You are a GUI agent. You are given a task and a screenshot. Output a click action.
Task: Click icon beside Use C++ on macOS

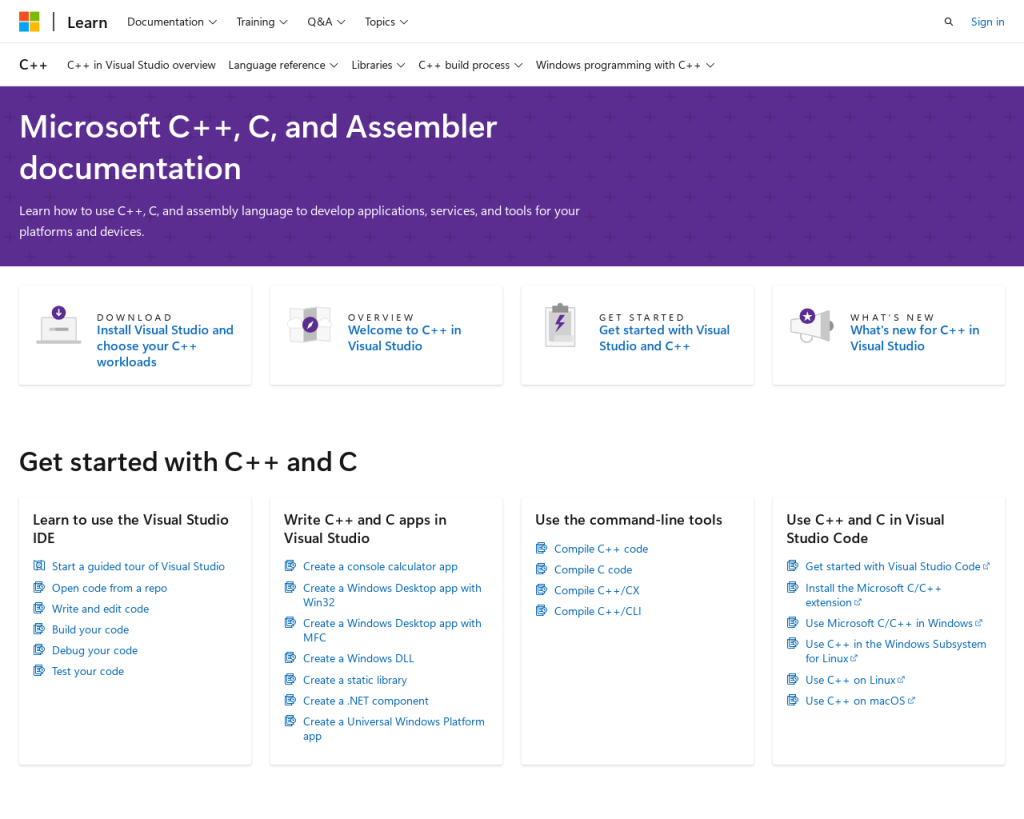(792, 700)
